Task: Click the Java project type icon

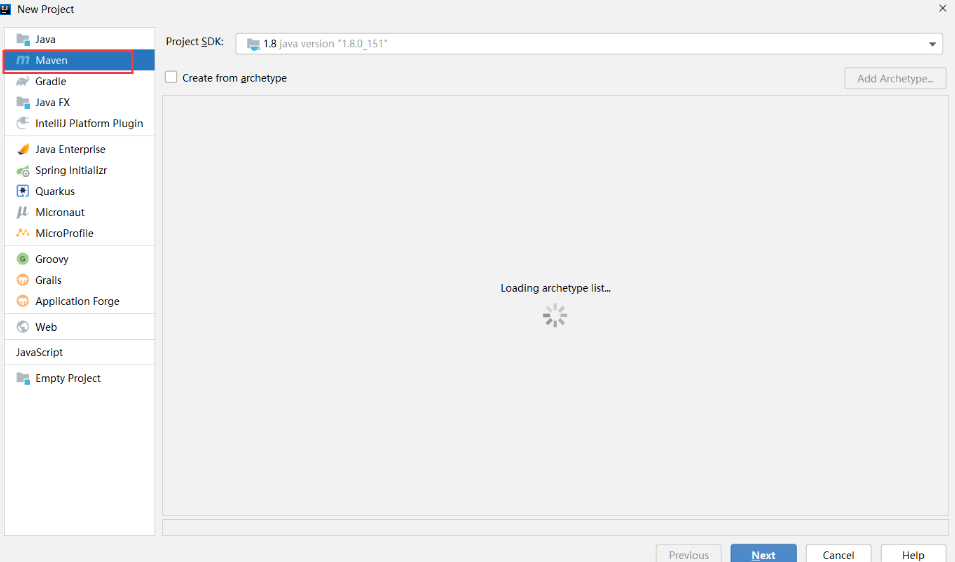Action: (x=23, y=40)
